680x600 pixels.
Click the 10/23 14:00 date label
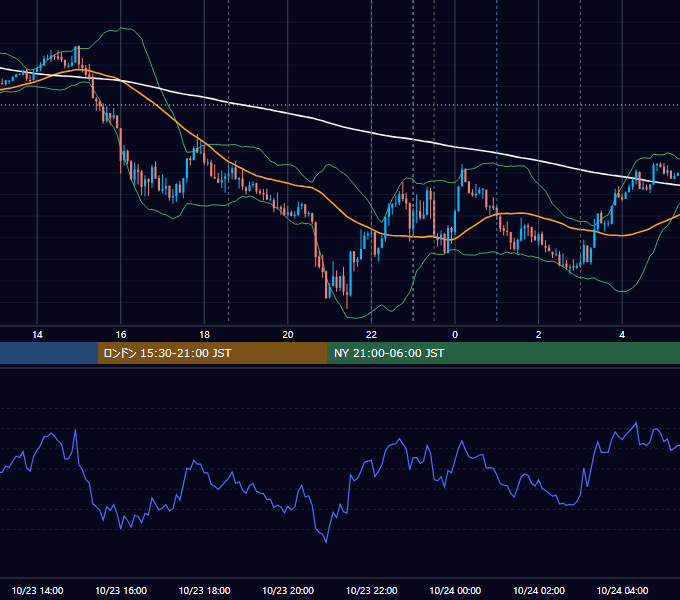(37, 590)
